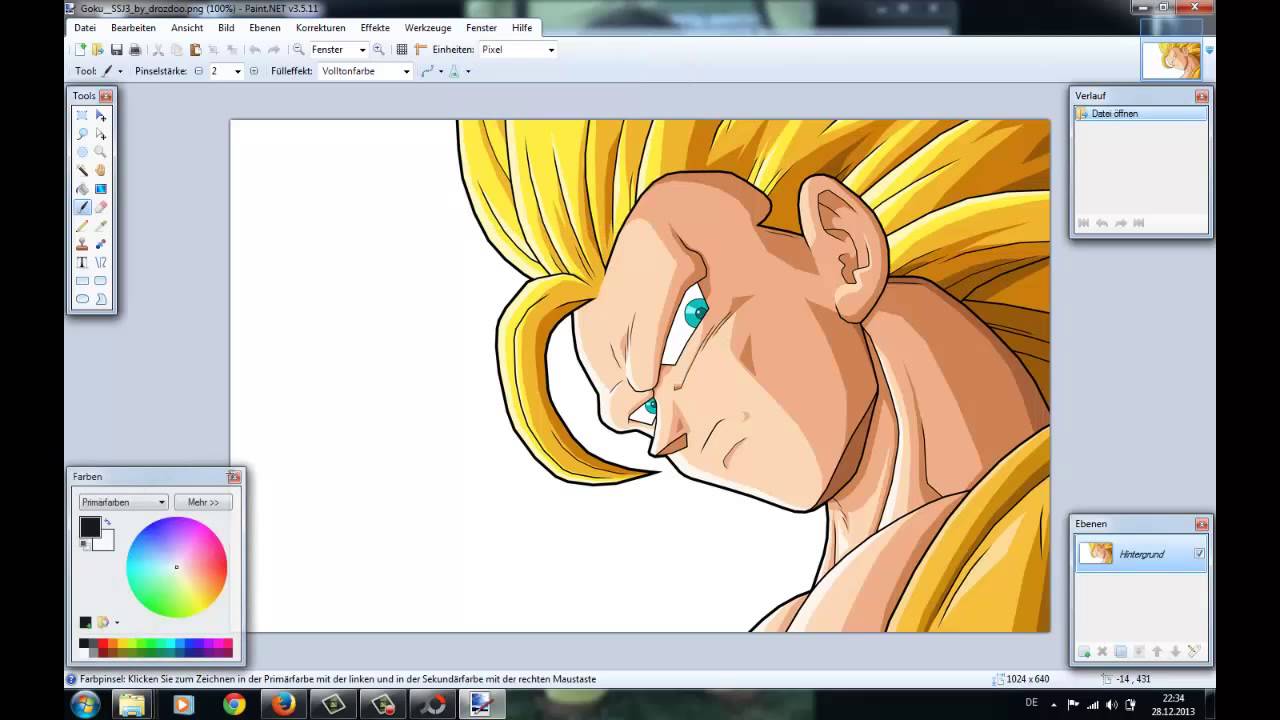Increase brush width with plus button

pyautogui.click(x=253, y=71)
